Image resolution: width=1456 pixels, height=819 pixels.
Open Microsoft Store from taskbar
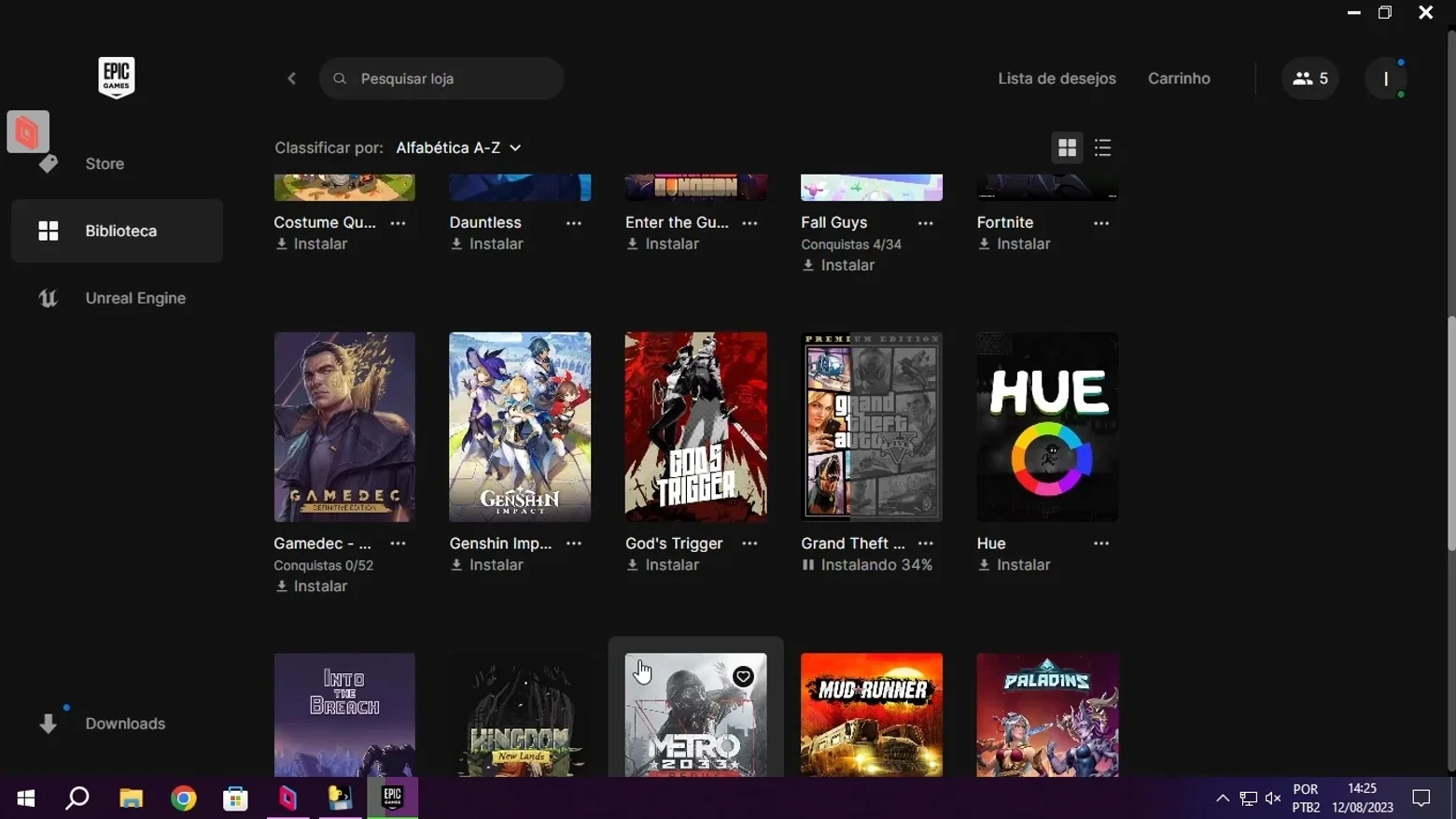coord(235,798)
